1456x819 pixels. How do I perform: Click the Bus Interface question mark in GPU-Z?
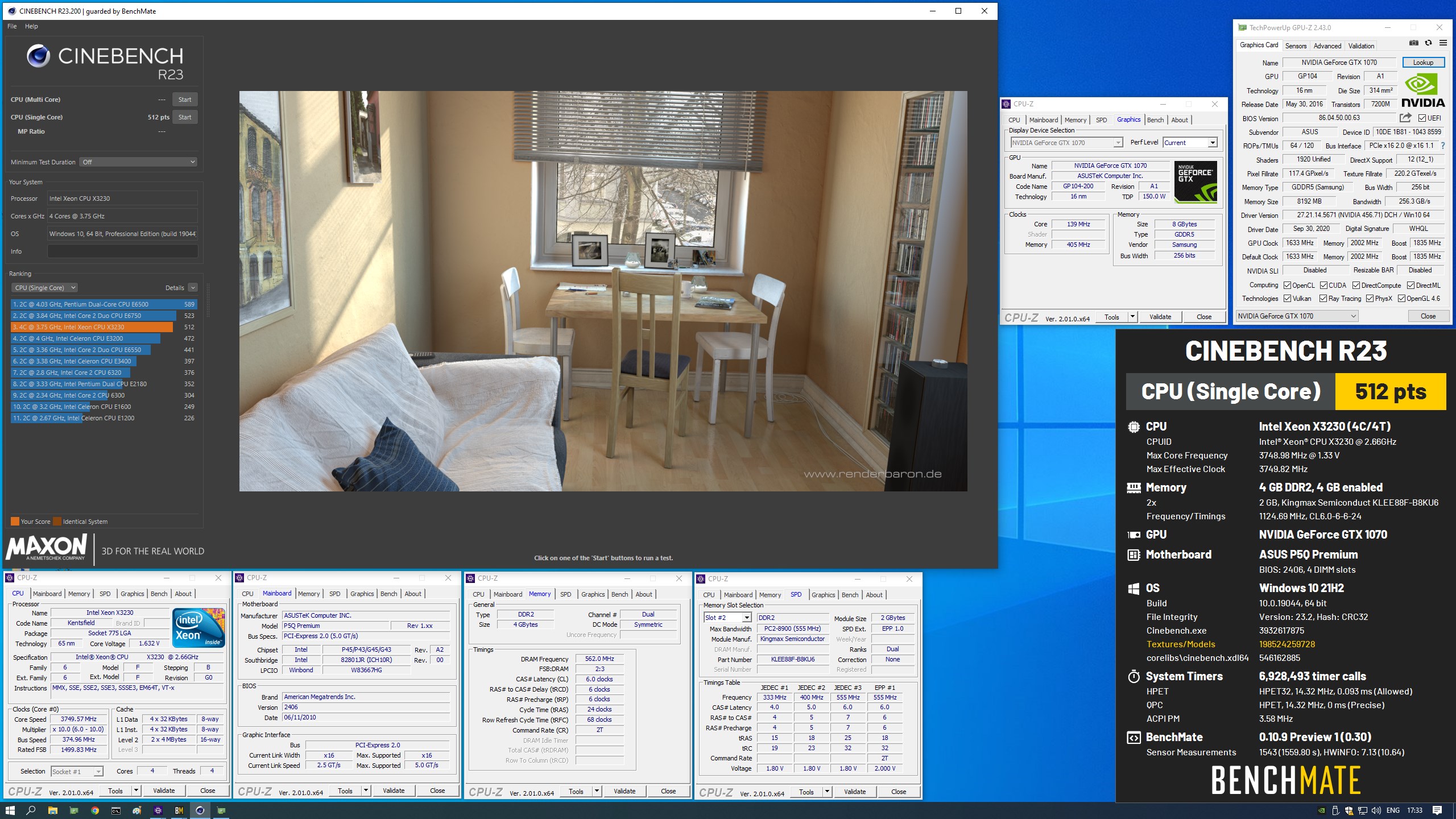(x=1443, y=146)
